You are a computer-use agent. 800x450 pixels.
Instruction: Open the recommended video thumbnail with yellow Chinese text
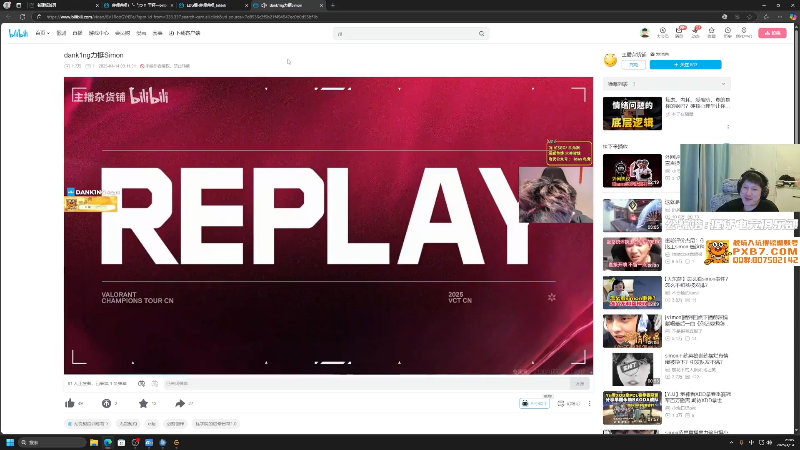coord(632,114)
